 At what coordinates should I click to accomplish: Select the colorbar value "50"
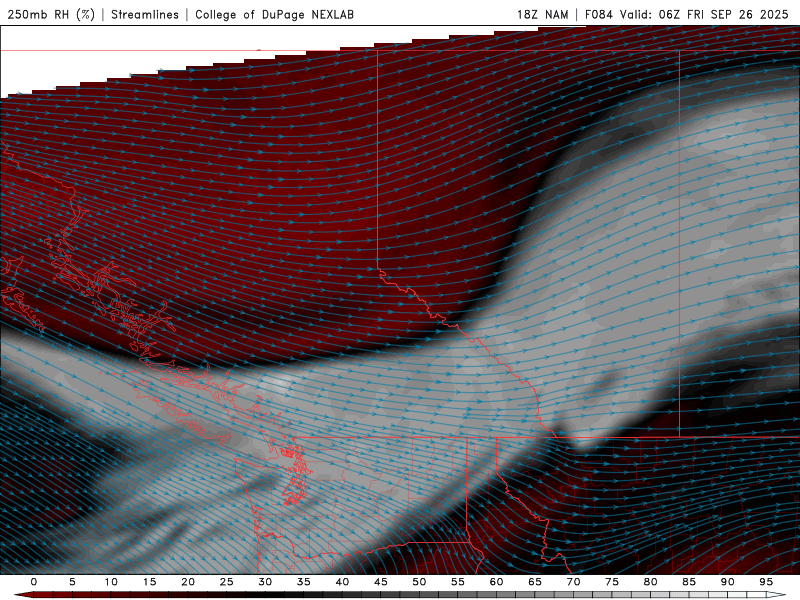(419, 582)
